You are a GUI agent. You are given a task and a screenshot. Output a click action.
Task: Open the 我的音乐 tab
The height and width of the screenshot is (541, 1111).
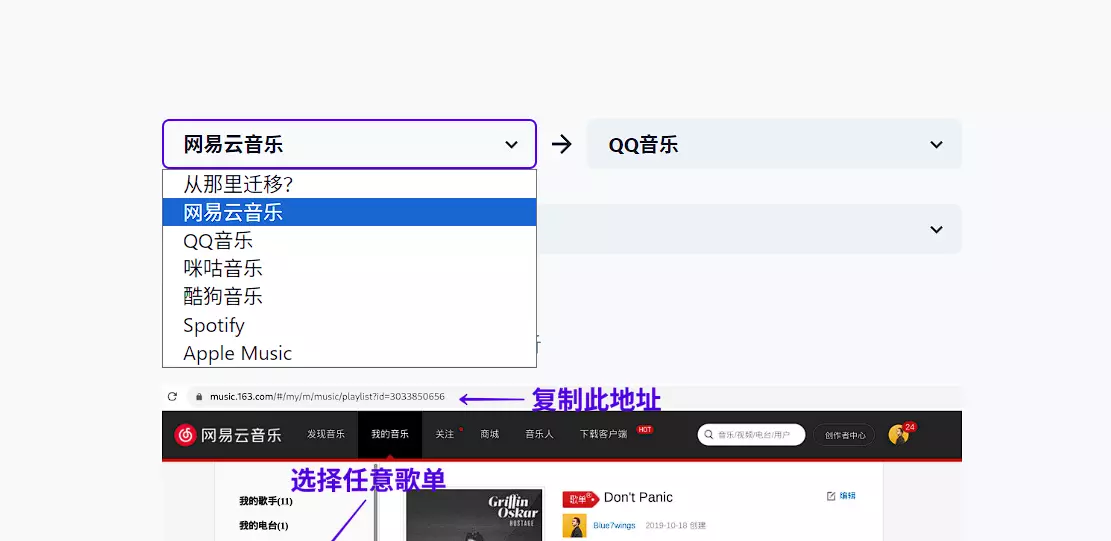(x=390, y=435)
